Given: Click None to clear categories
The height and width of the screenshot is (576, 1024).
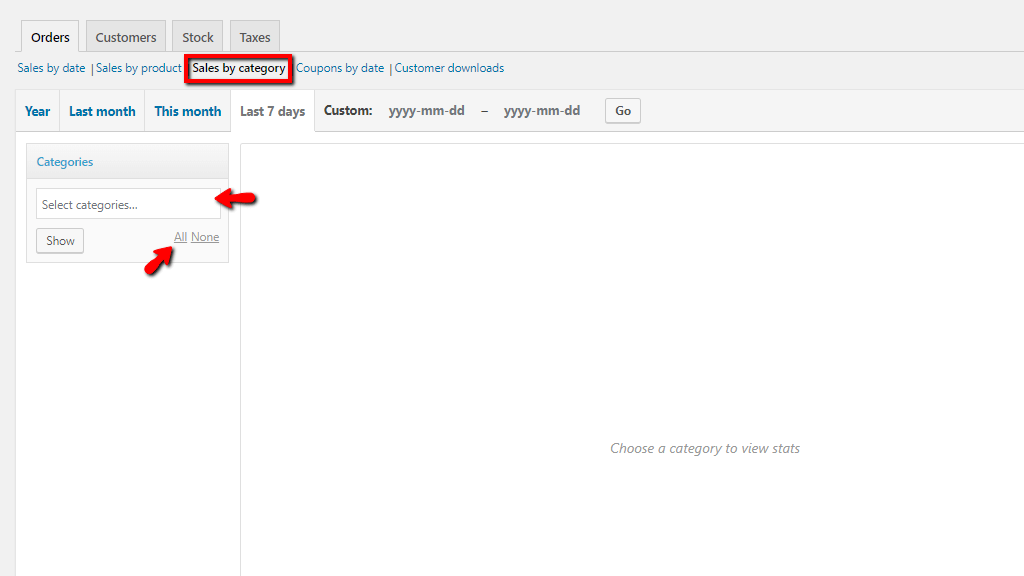Looking at the screenshot, I should [205, 237].
